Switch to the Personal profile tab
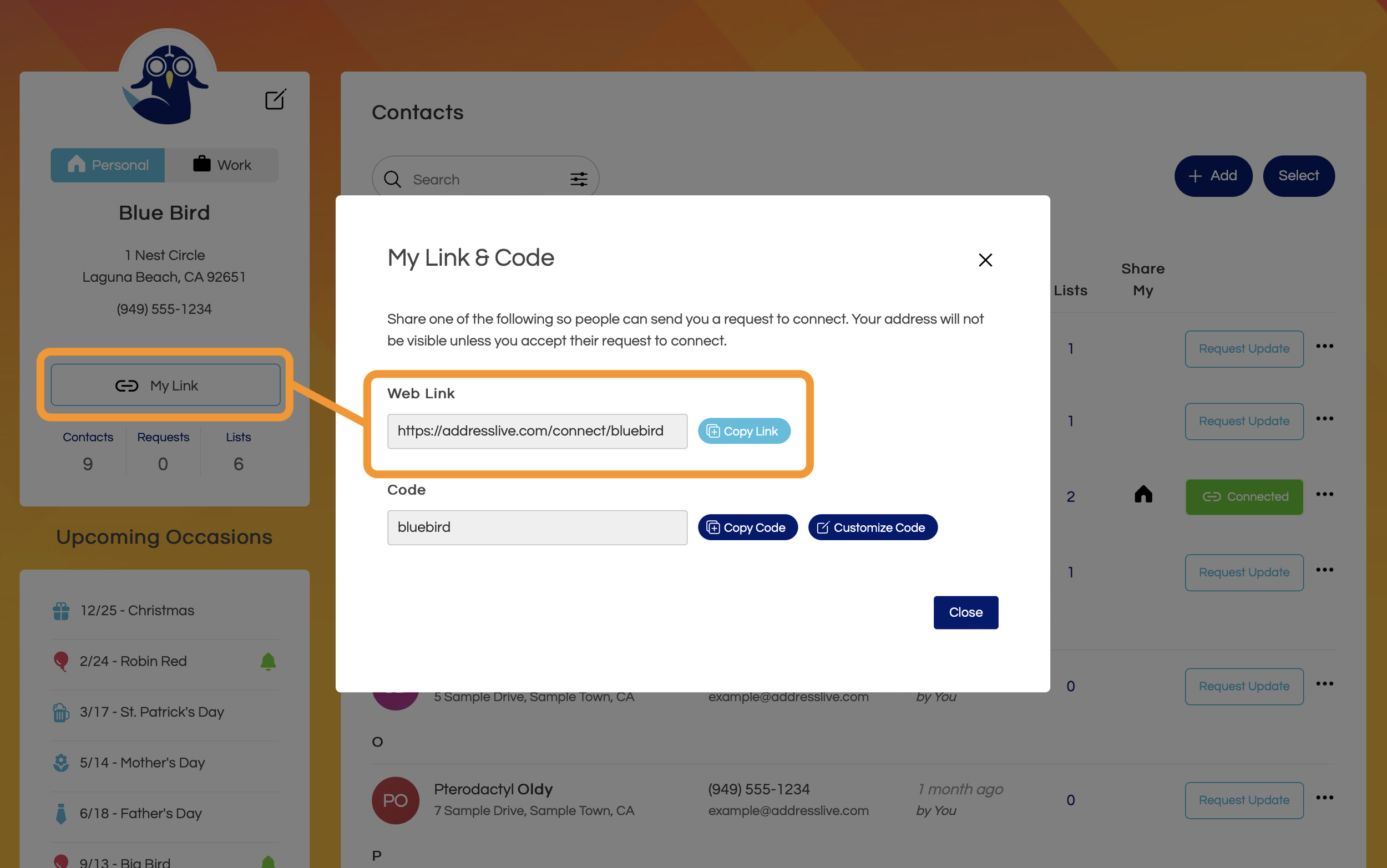The image size is (1387, 868). pos(108,165)
